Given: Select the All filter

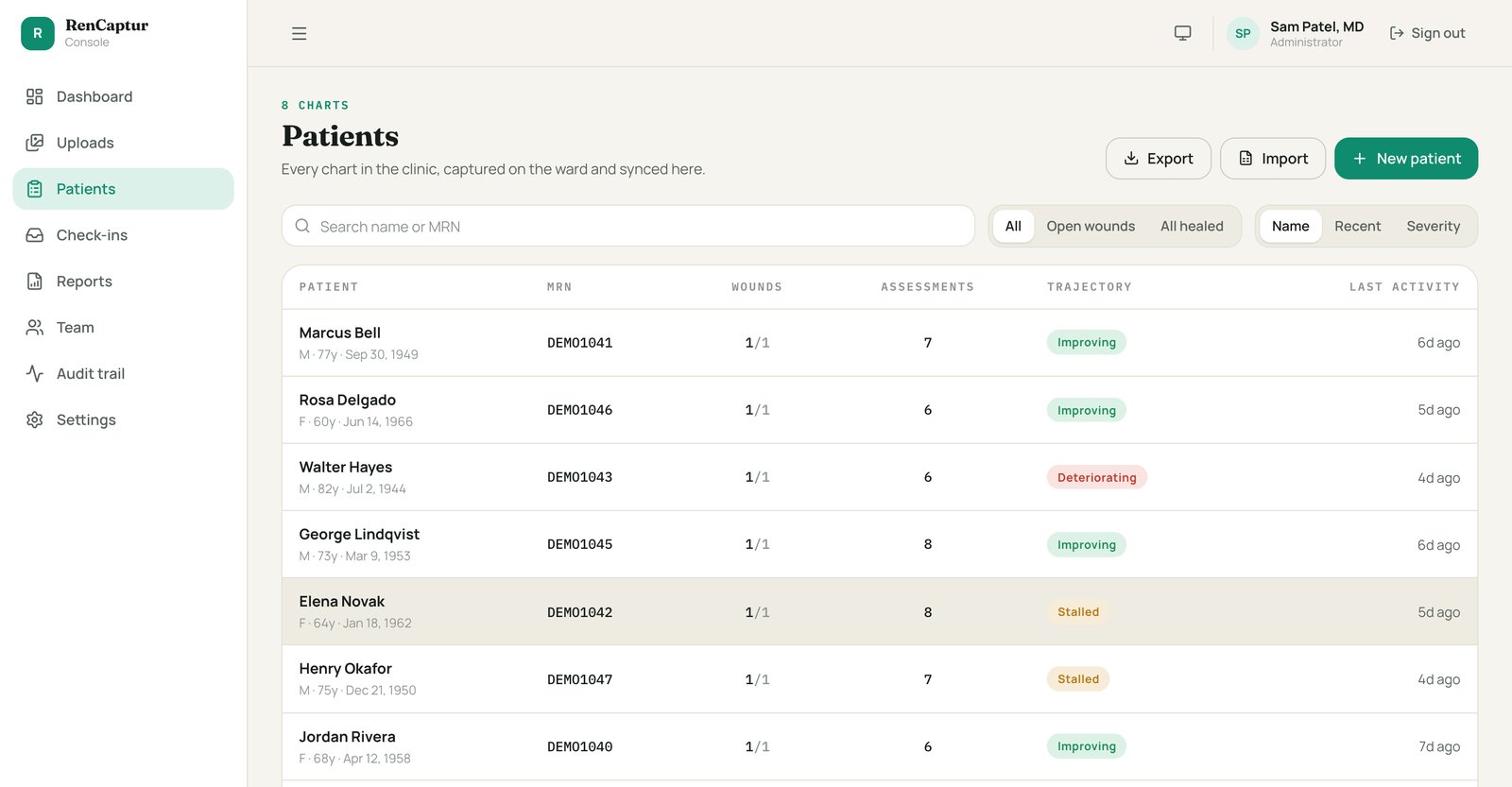Looking at the screenshot, I should tap(1013, 226).
